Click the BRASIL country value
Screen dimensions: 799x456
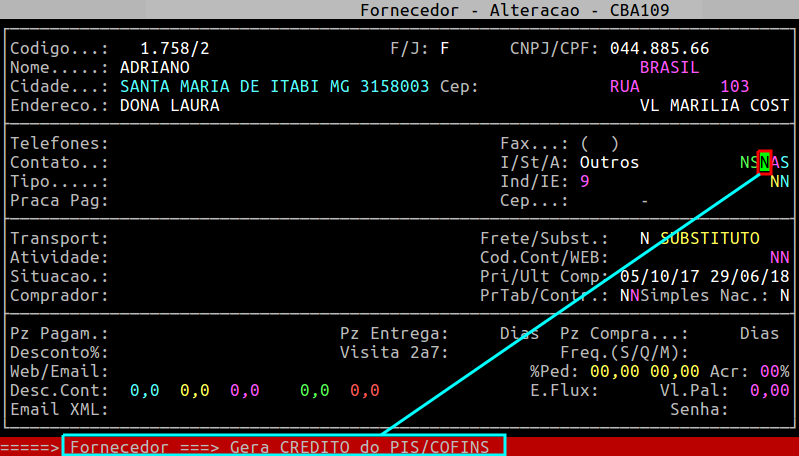pos(669,67)
